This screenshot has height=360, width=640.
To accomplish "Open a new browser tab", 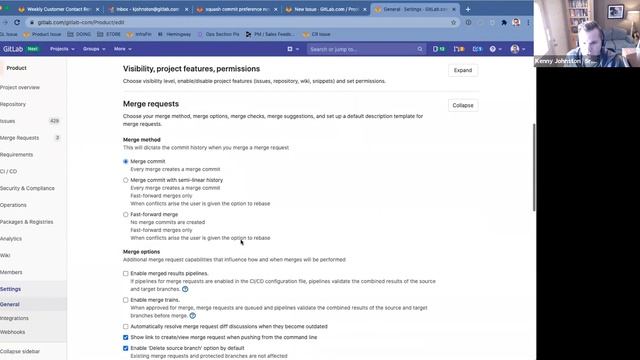I will (x=468, y=9).
